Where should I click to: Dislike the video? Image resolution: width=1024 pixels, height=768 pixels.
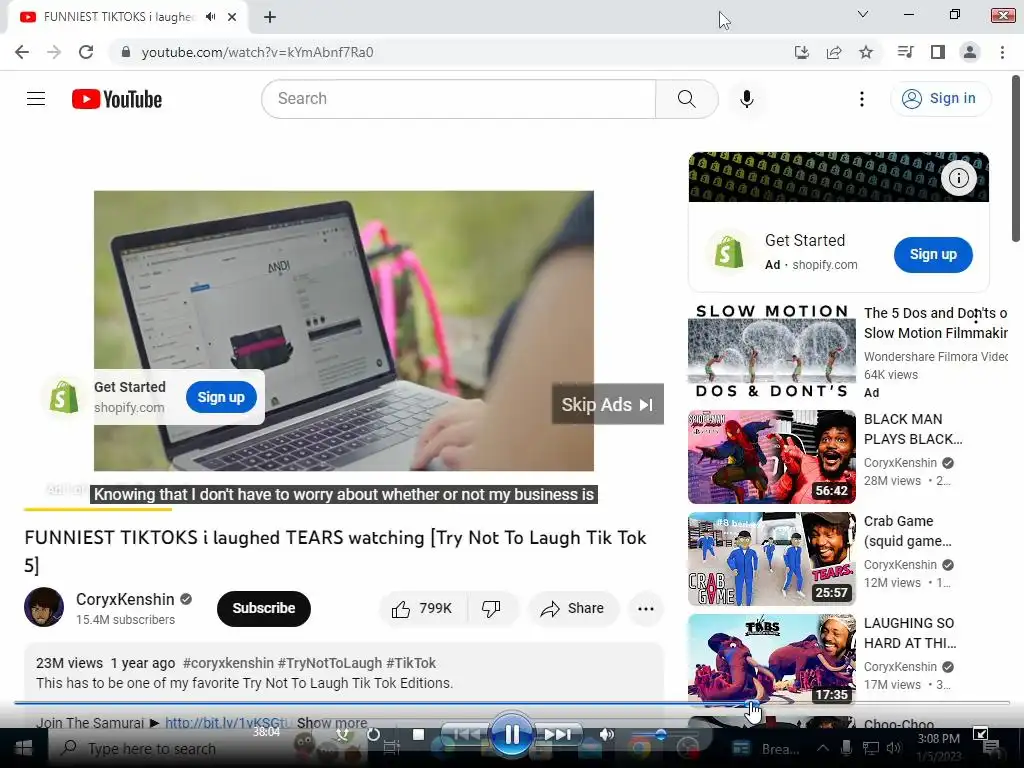(x=492, y=609)
